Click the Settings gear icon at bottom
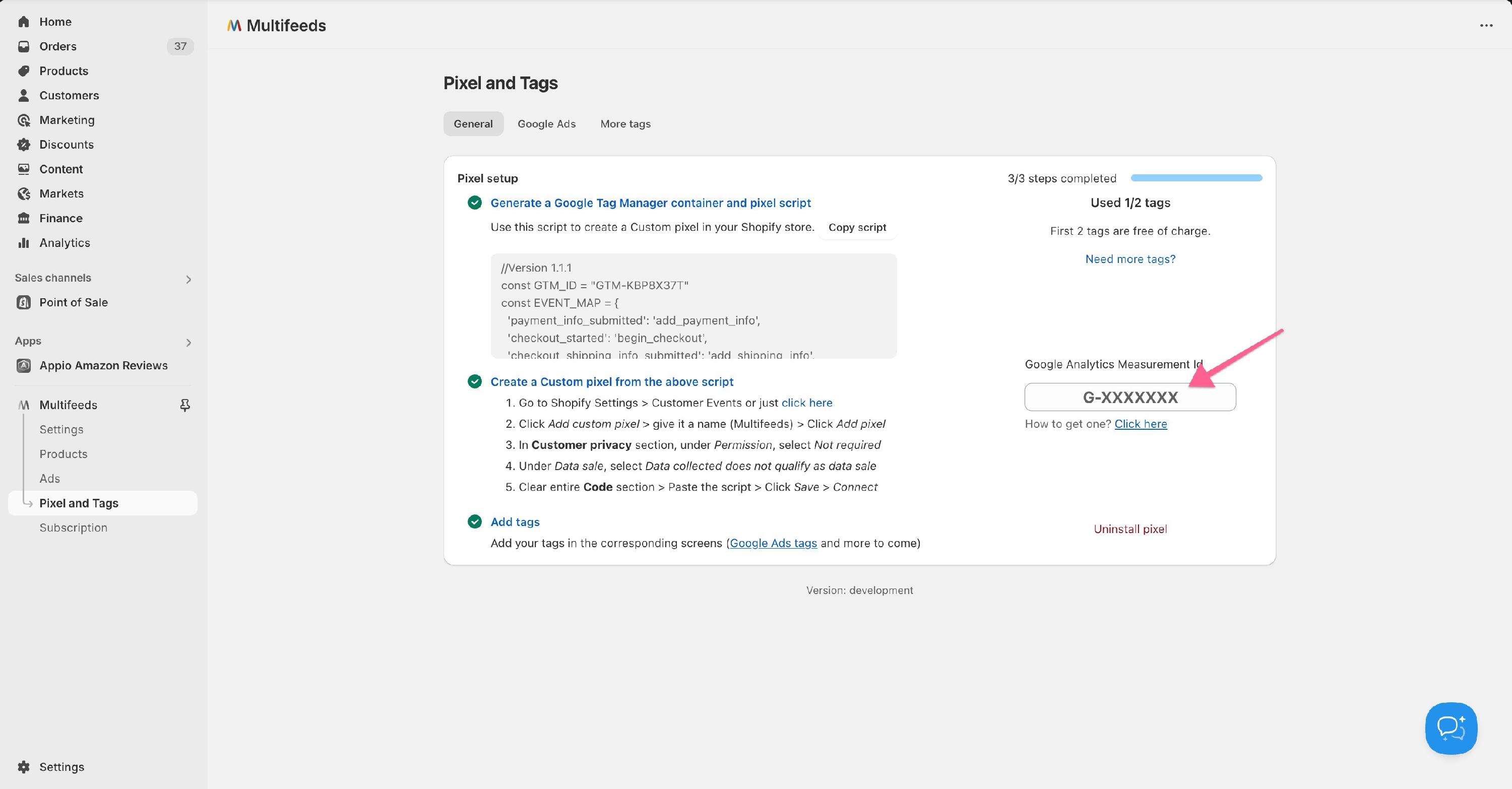 24,767
